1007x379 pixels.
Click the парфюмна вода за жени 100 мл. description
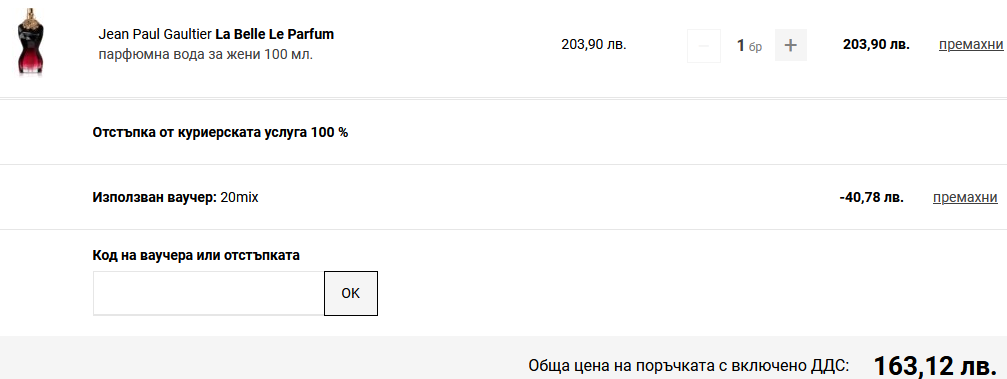coord(206,54)
